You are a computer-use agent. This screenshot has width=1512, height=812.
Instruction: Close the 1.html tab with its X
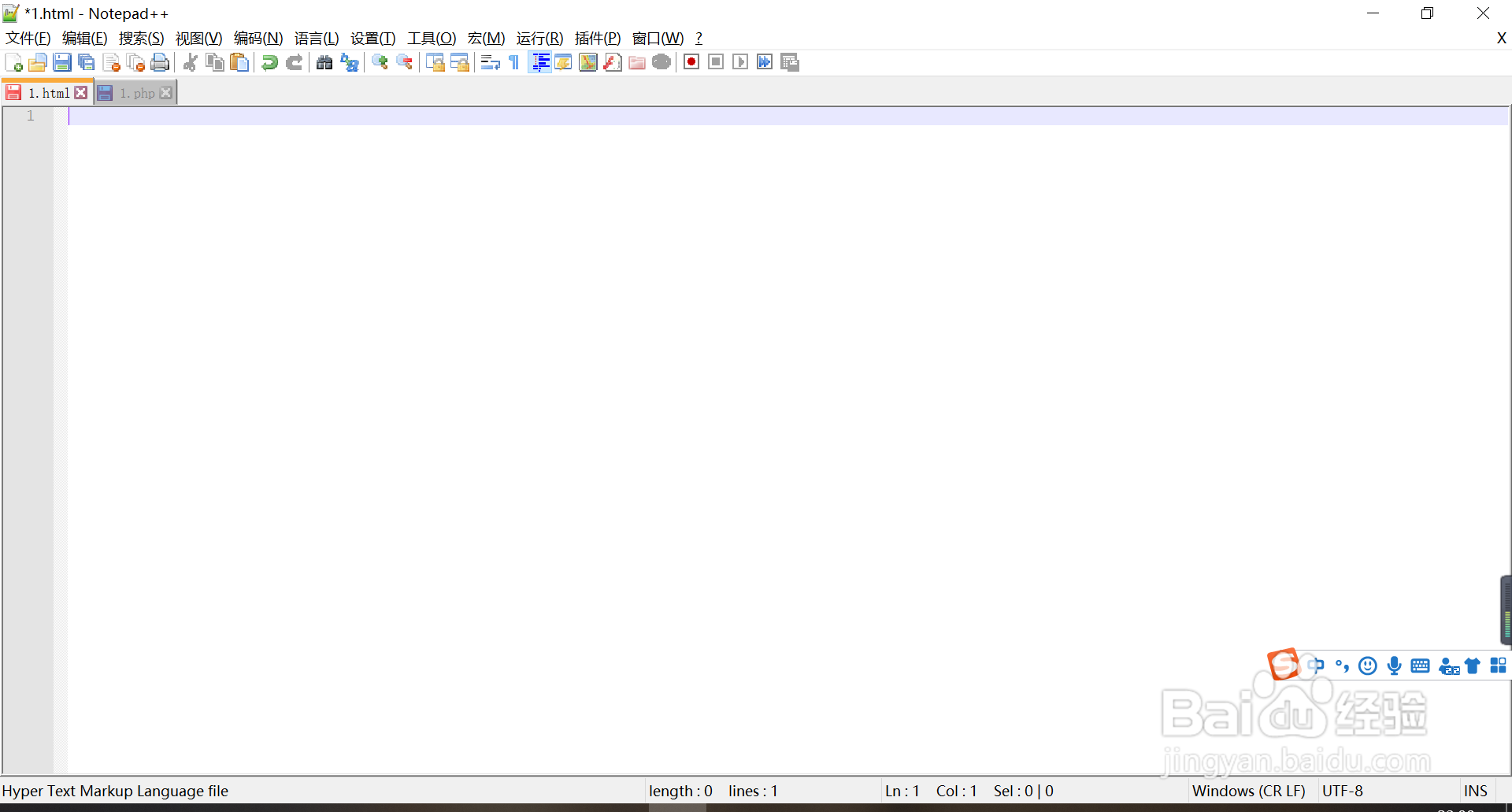[x=81, y=93]
